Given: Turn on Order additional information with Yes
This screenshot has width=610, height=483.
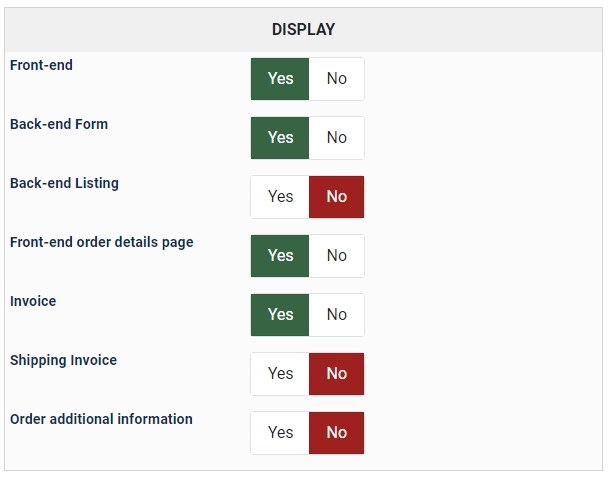Looking at the screenshot, I should 280,433.
